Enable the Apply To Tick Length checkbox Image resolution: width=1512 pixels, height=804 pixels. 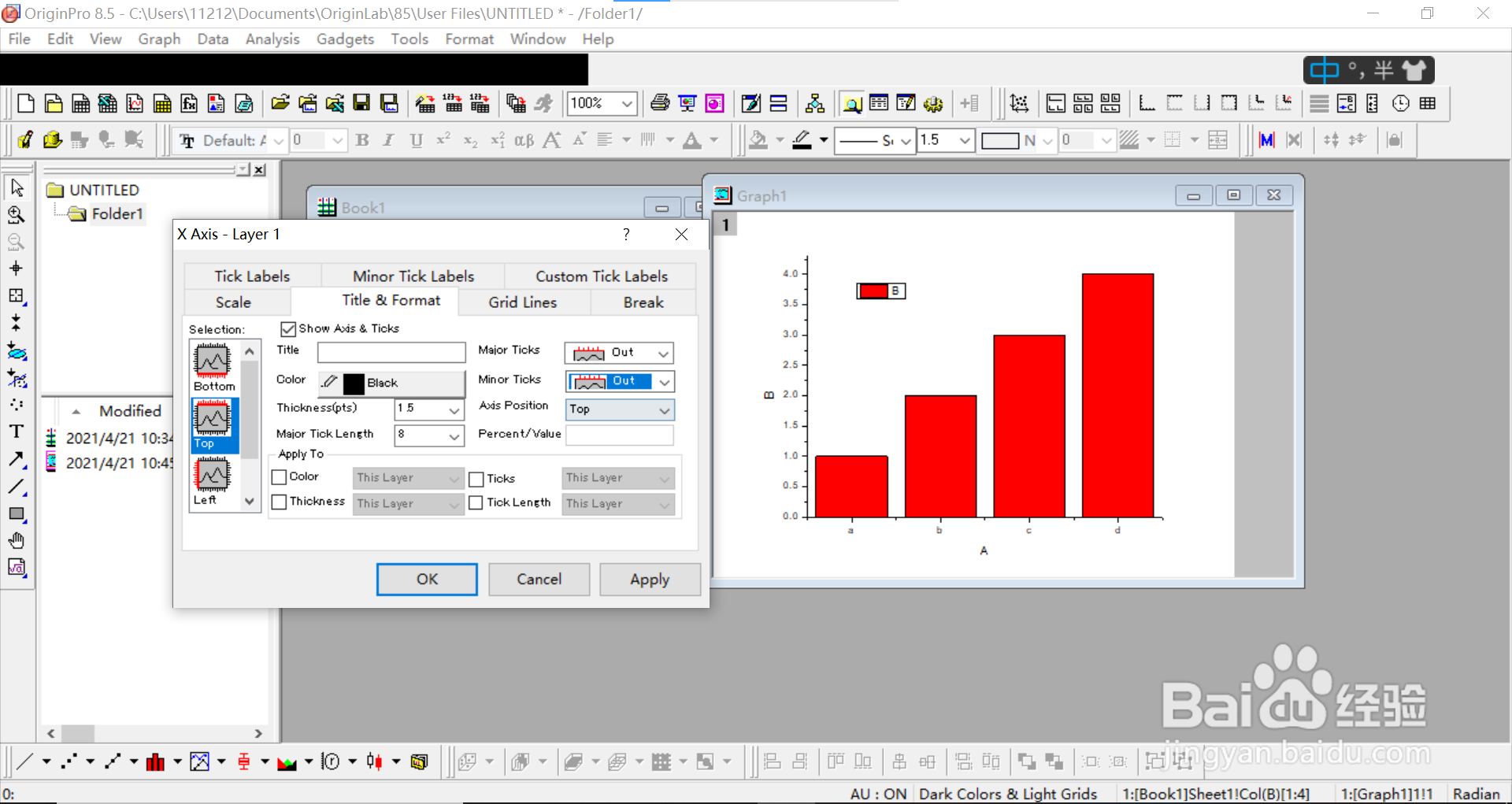click(x=476, y=502)
